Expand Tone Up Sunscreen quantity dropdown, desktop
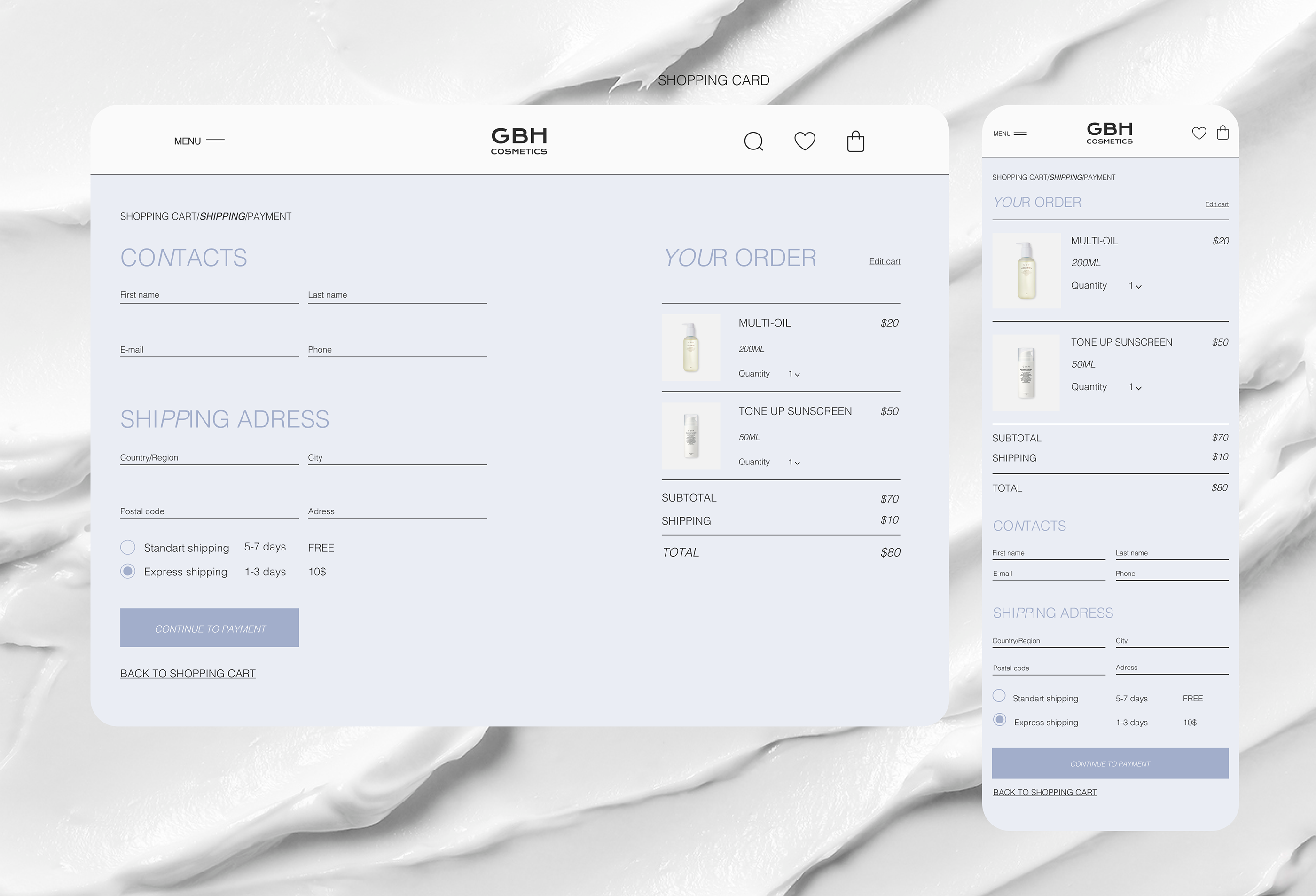This screenshot has height=896, width=1316. coord(794,462)
